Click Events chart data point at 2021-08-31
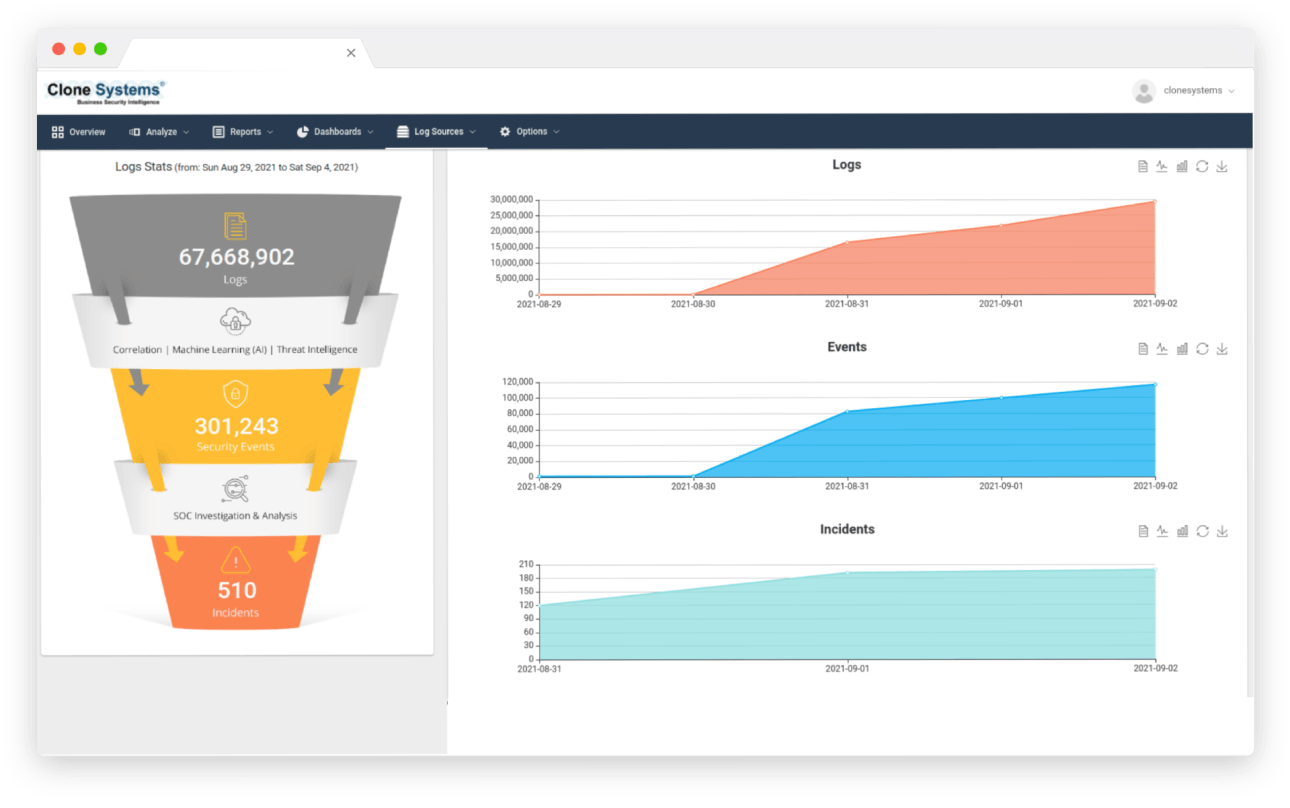This screenshot has height=808, width=1290. pos(847,411)
